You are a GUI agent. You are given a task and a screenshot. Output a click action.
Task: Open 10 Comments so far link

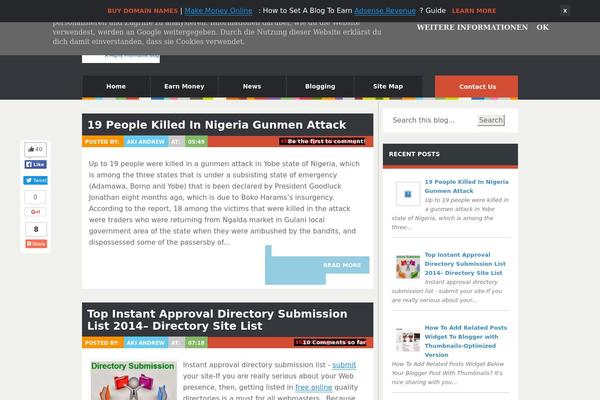click(x=334, y=342)
